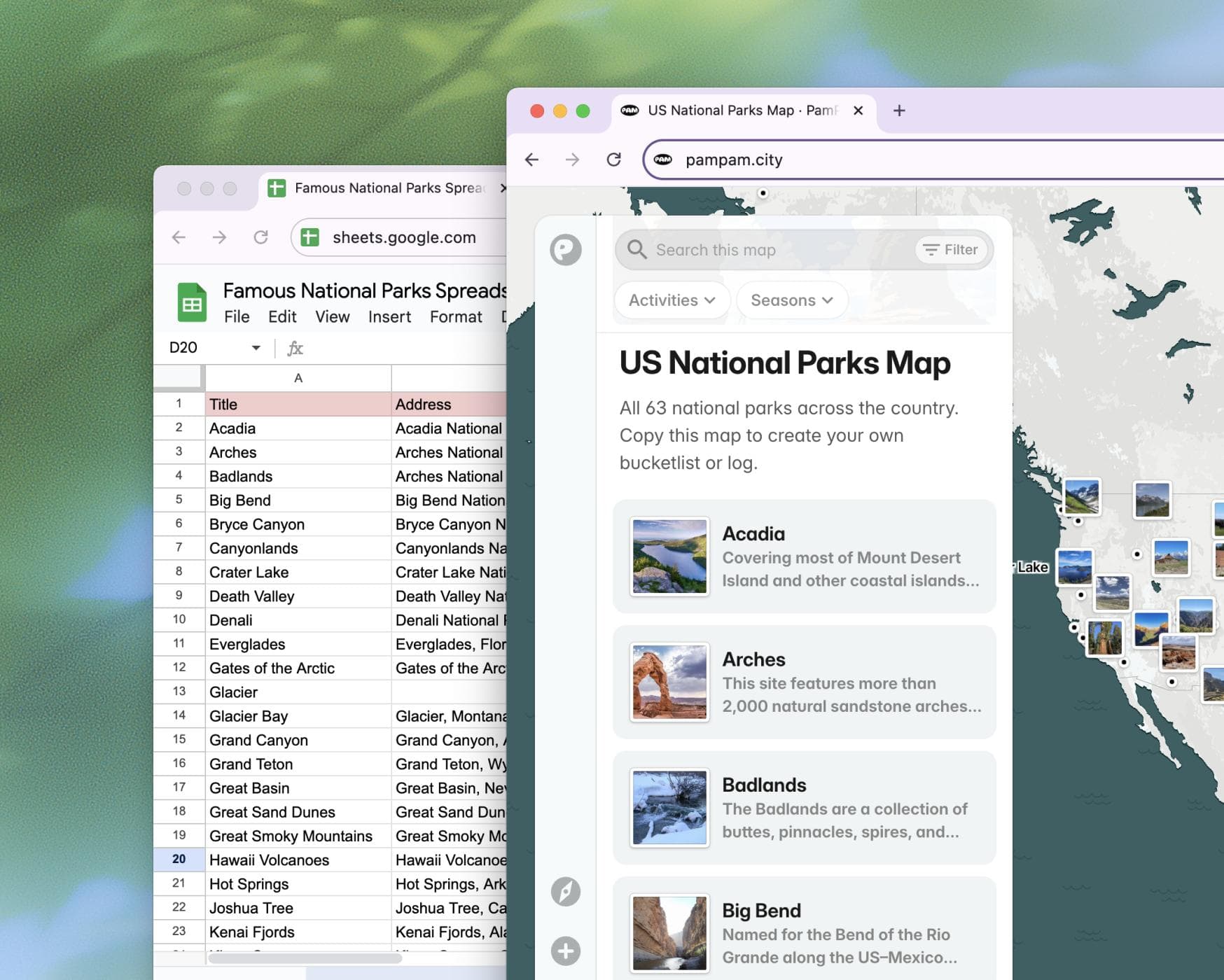
Task: Click the PamPam logo icon above the map sidebar
Action: (x=566, y=248)
